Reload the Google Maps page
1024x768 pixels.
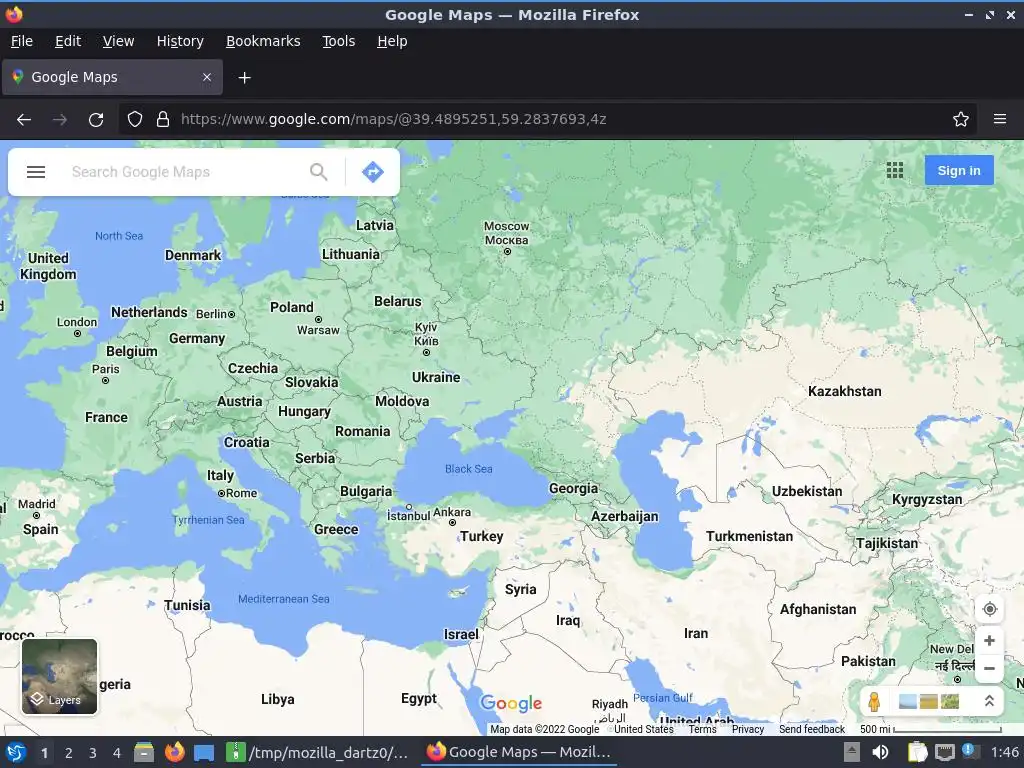point(96,120)
